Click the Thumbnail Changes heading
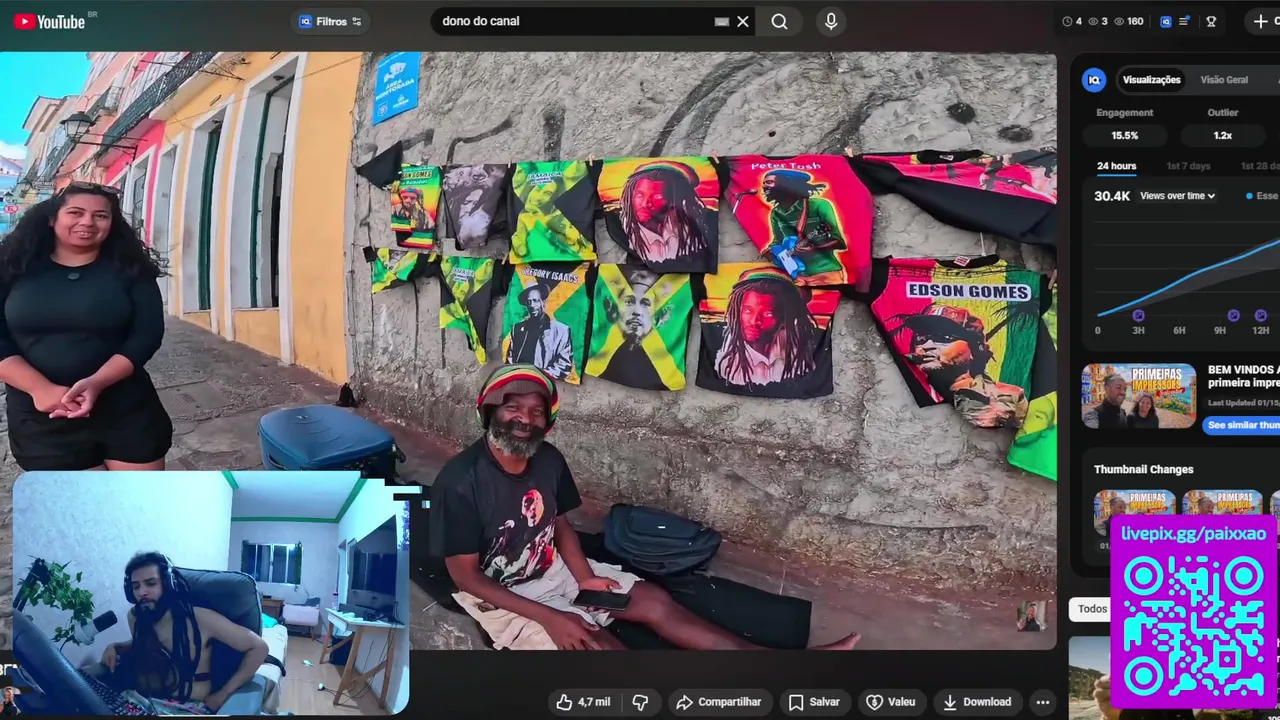 (1143, 469)
